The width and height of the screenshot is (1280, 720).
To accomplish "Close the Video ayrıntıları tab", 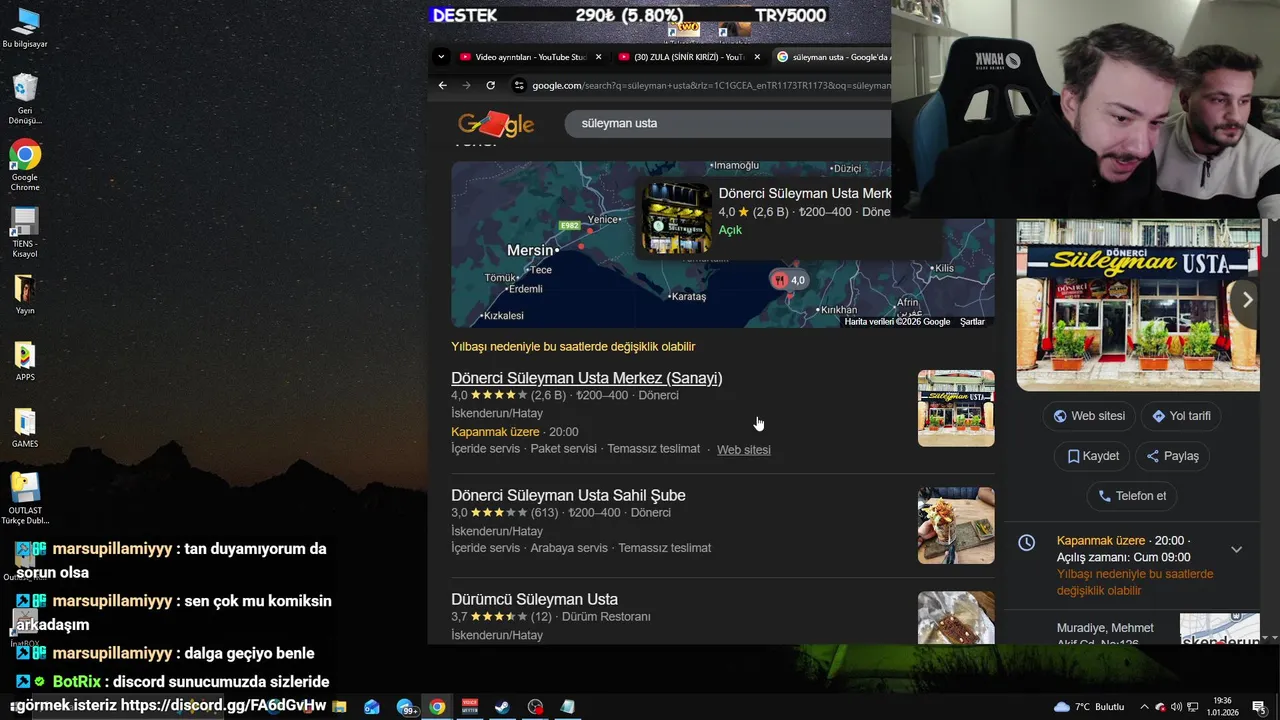I will [x=599, y=57].
